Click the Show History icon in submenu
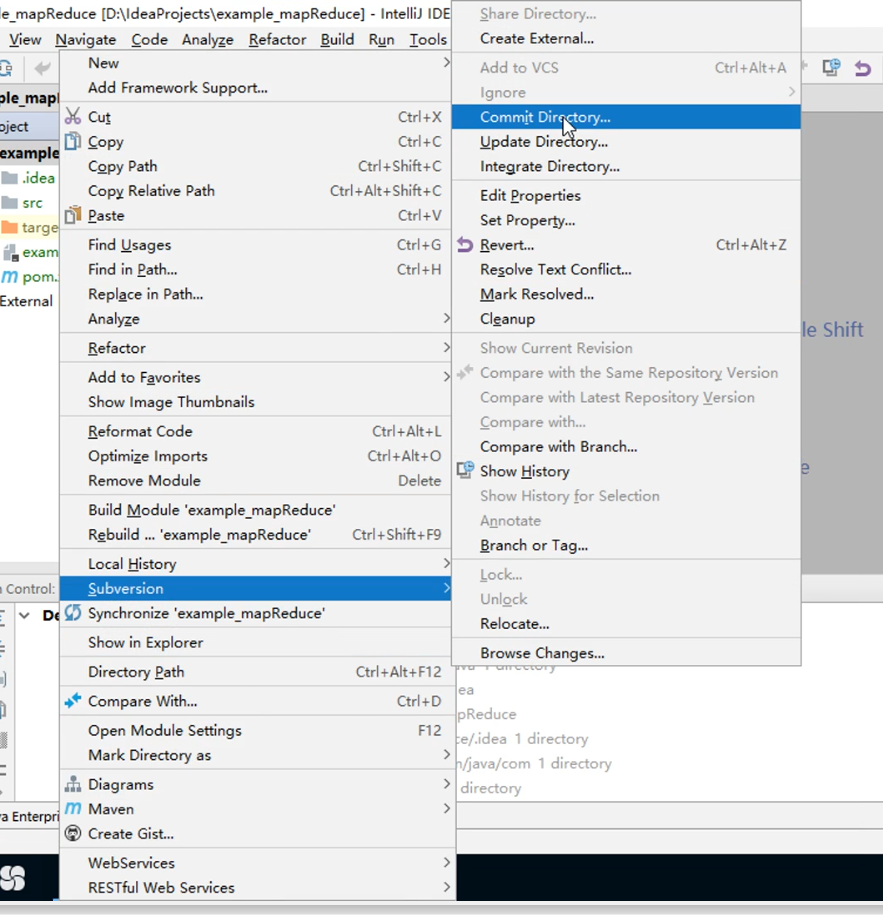This screenshot has width=883, height=915. 465,470
